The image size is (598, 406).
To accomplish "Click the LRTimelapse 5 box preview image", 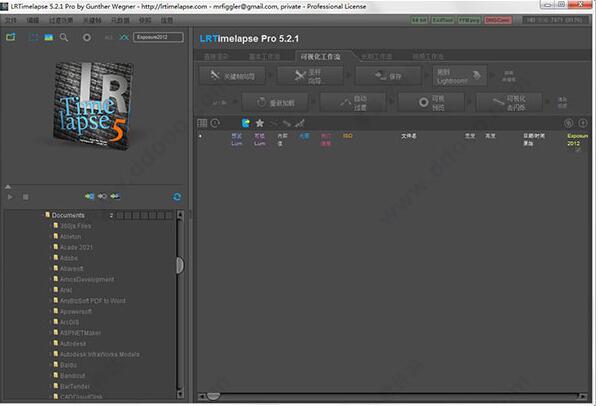I will coord(93,106).
